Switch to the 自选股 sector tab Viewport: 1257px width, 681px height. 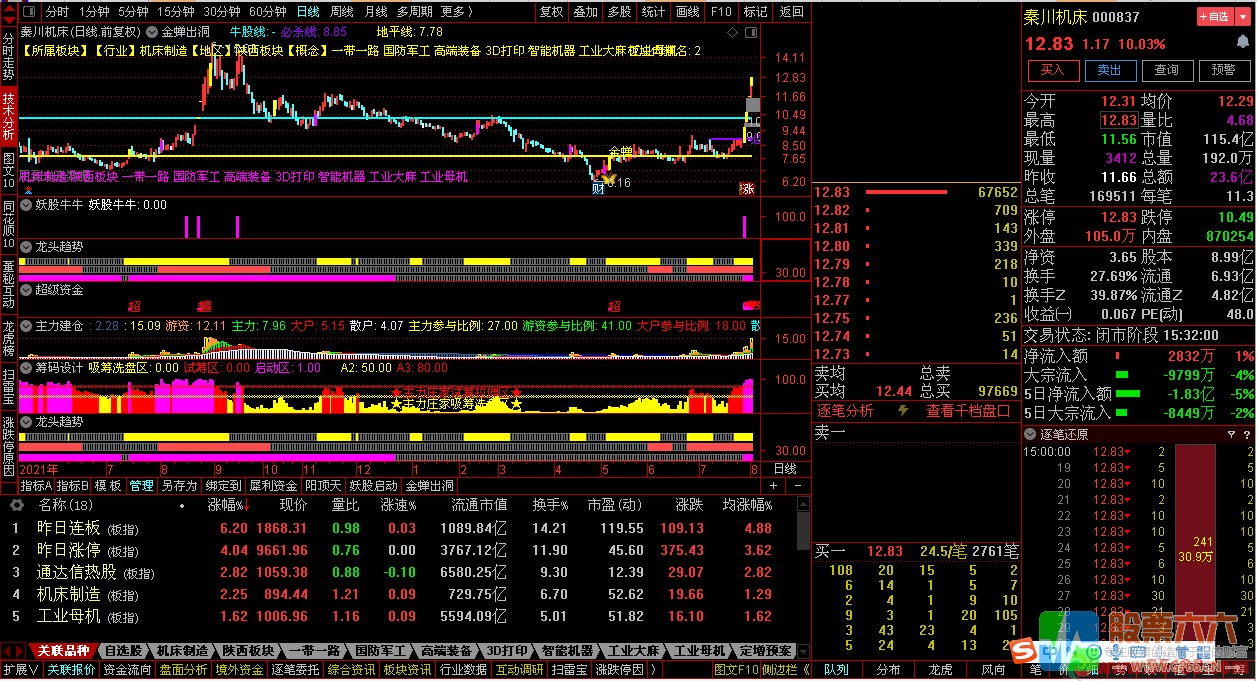(123, 651)
